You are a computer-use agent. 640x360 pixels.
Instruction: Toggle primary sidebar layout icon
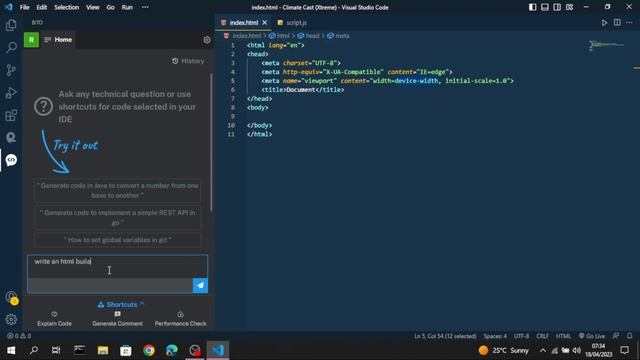click(x=532, y=7)
